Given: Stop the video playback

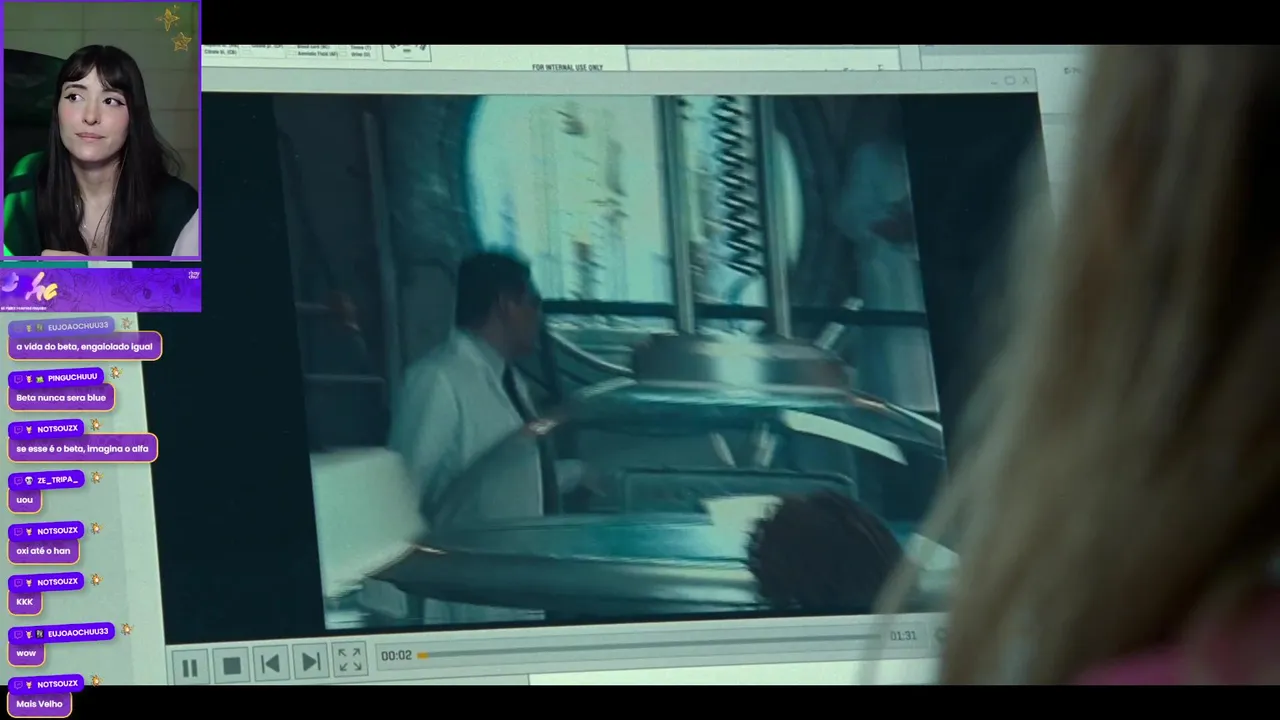Looking at the screenshot, I should click(231, 665).
